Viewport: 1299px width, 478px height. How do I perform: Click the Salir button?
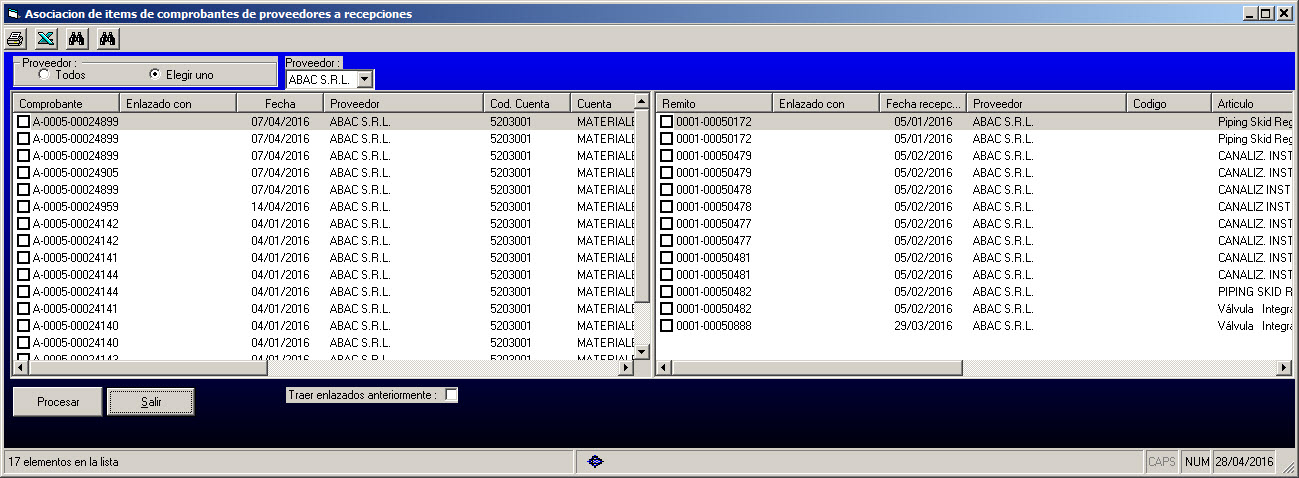(151, 401)
